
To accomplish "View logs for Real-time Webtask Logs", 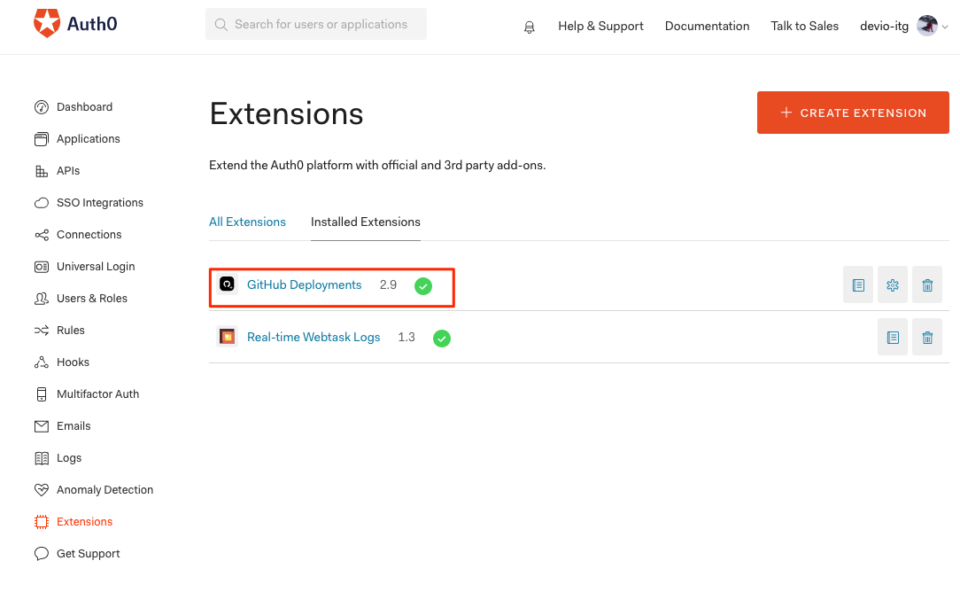I will [892, 337].
